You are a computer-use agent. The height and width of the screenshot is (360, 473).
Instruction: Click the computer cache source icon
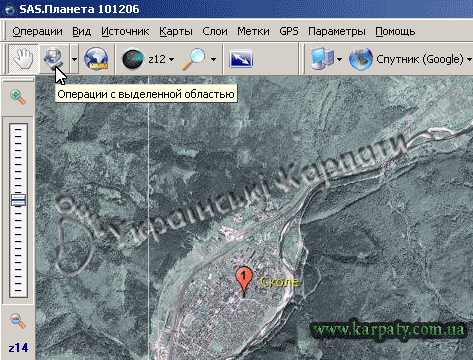click(322, 59)
